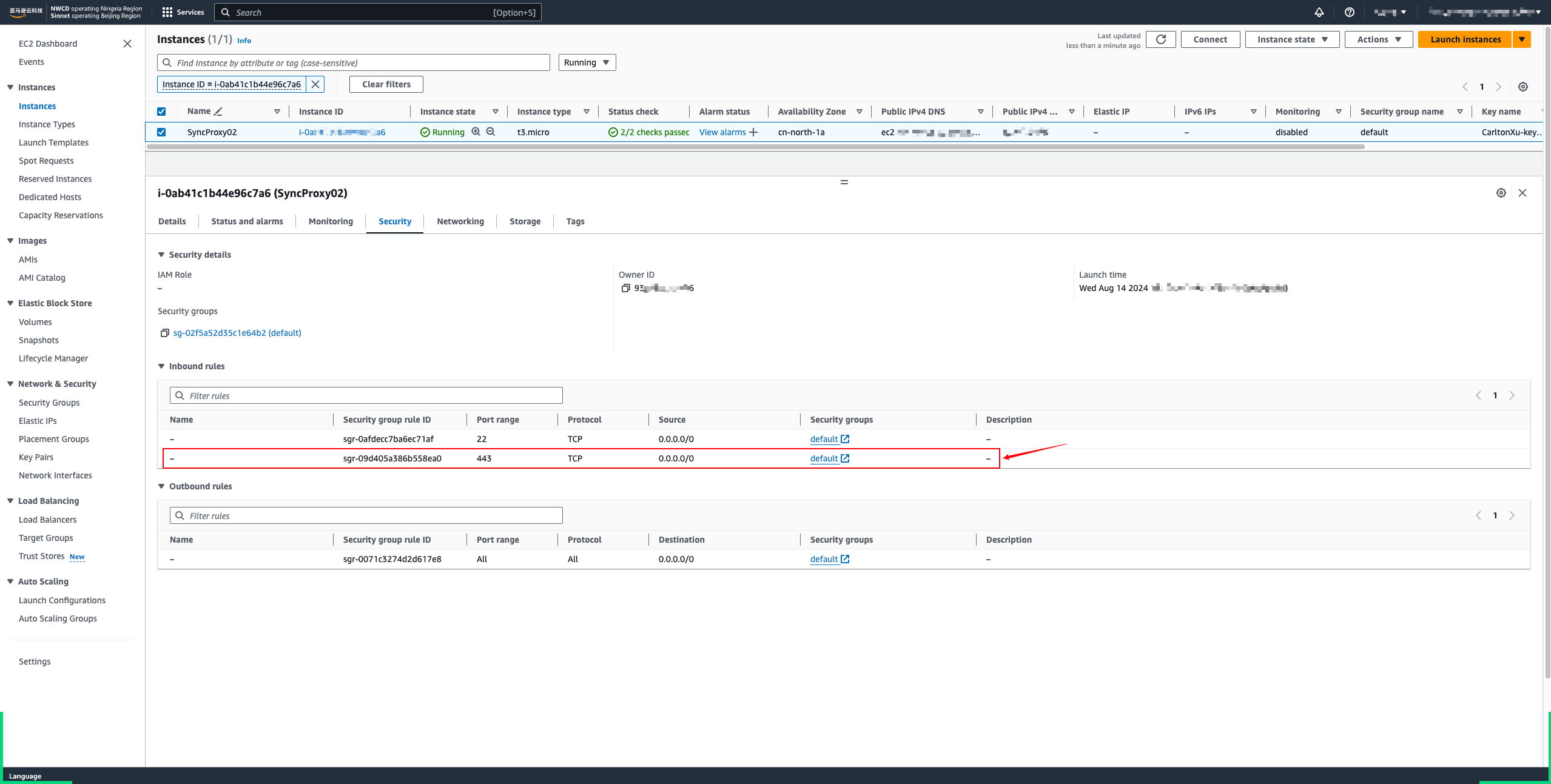Collapse the Outbound rules section

tap(161, 486)
